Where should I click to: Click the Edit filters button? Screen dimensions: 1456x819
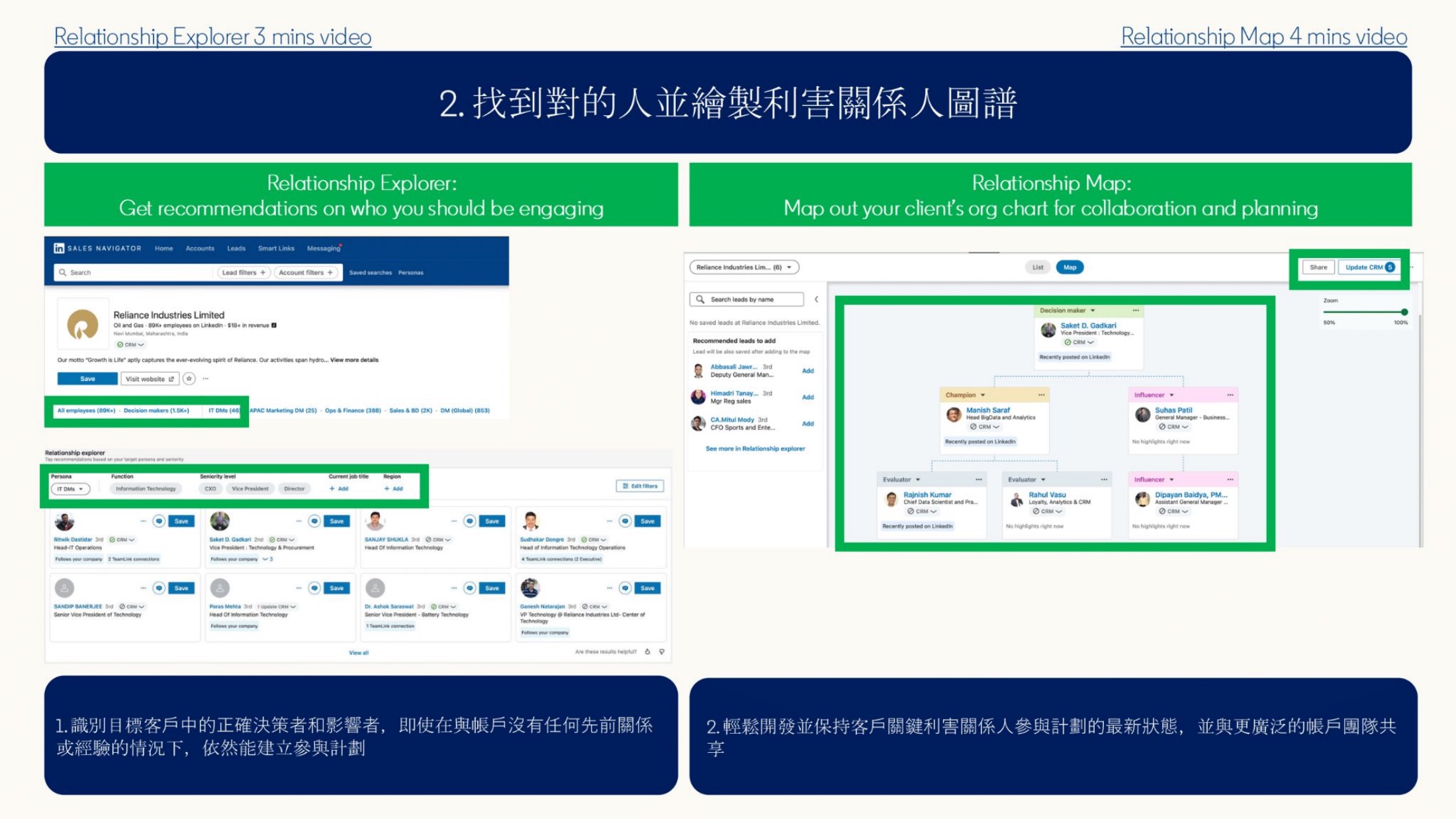(x=640, y=486)
